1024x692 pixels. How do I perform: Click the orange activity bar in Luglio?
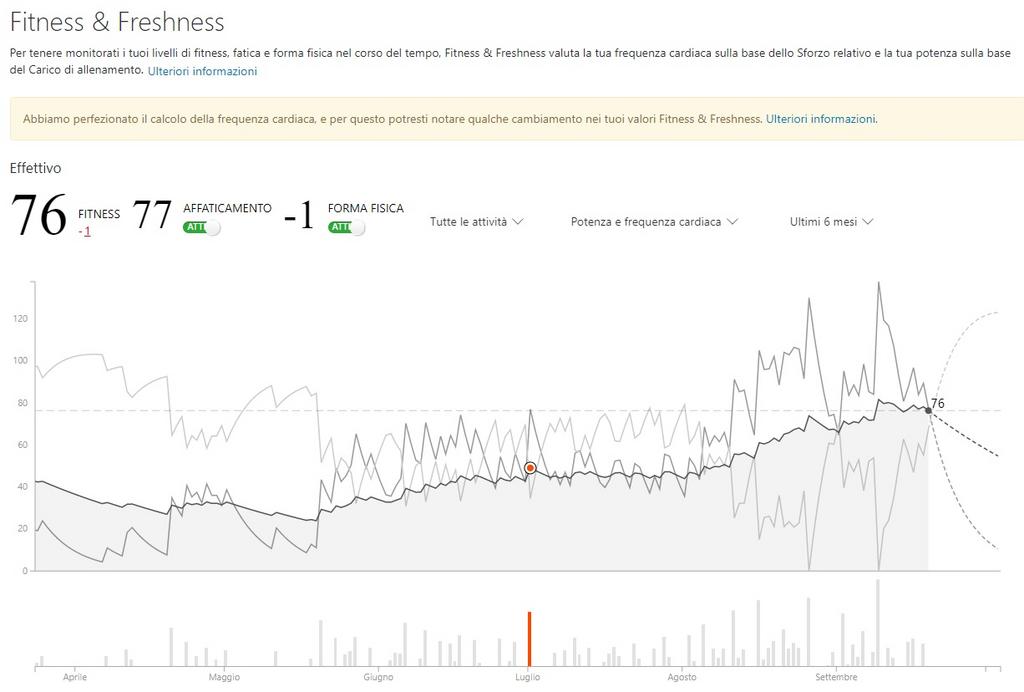click(x=530, y=638)
